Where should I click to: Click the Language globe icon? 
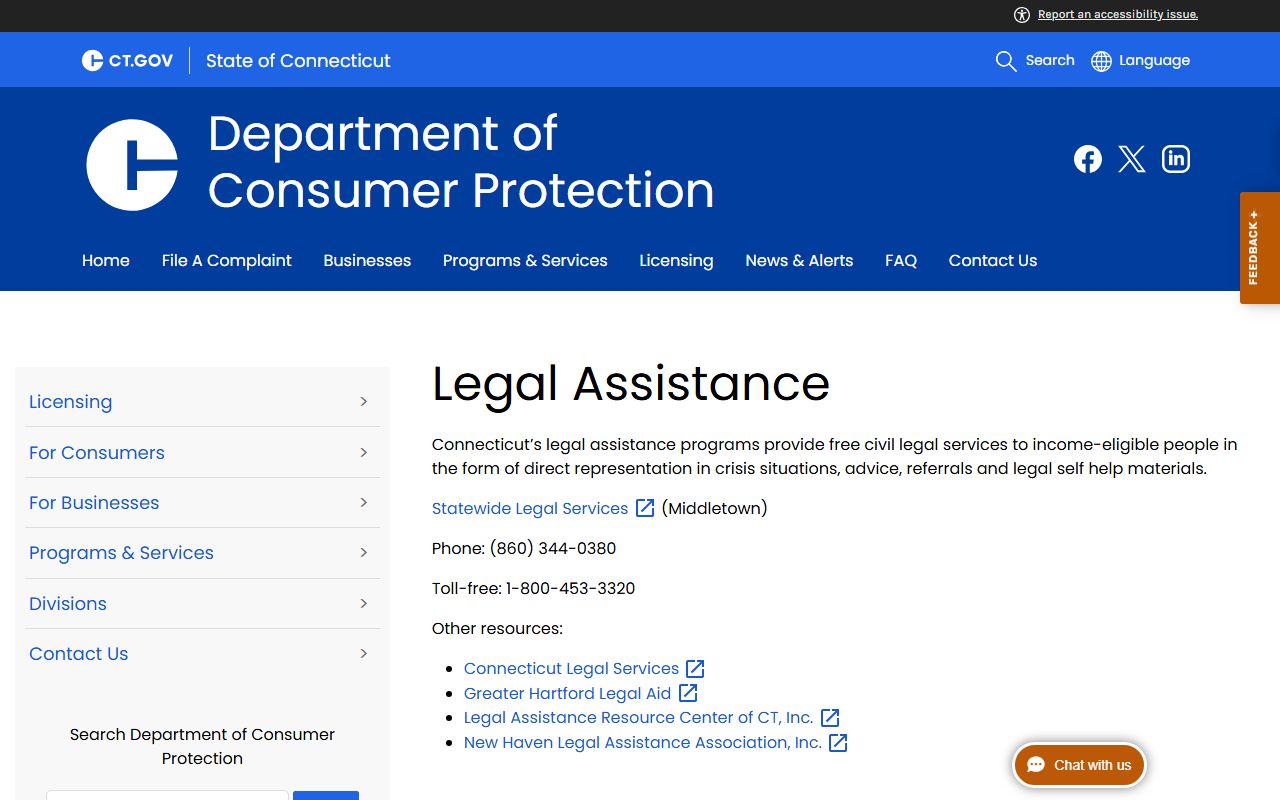1101,61
